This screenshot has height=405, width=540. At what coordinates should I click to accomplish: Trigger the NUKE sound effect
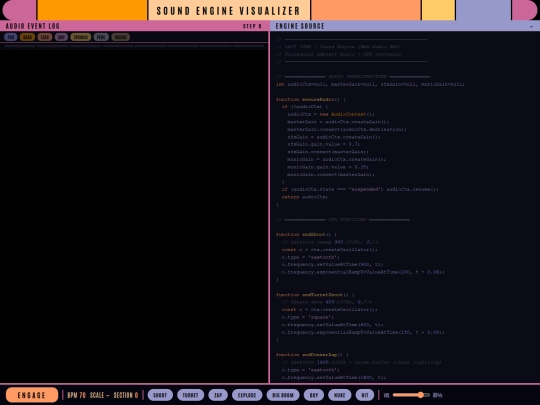coord(340,395)
